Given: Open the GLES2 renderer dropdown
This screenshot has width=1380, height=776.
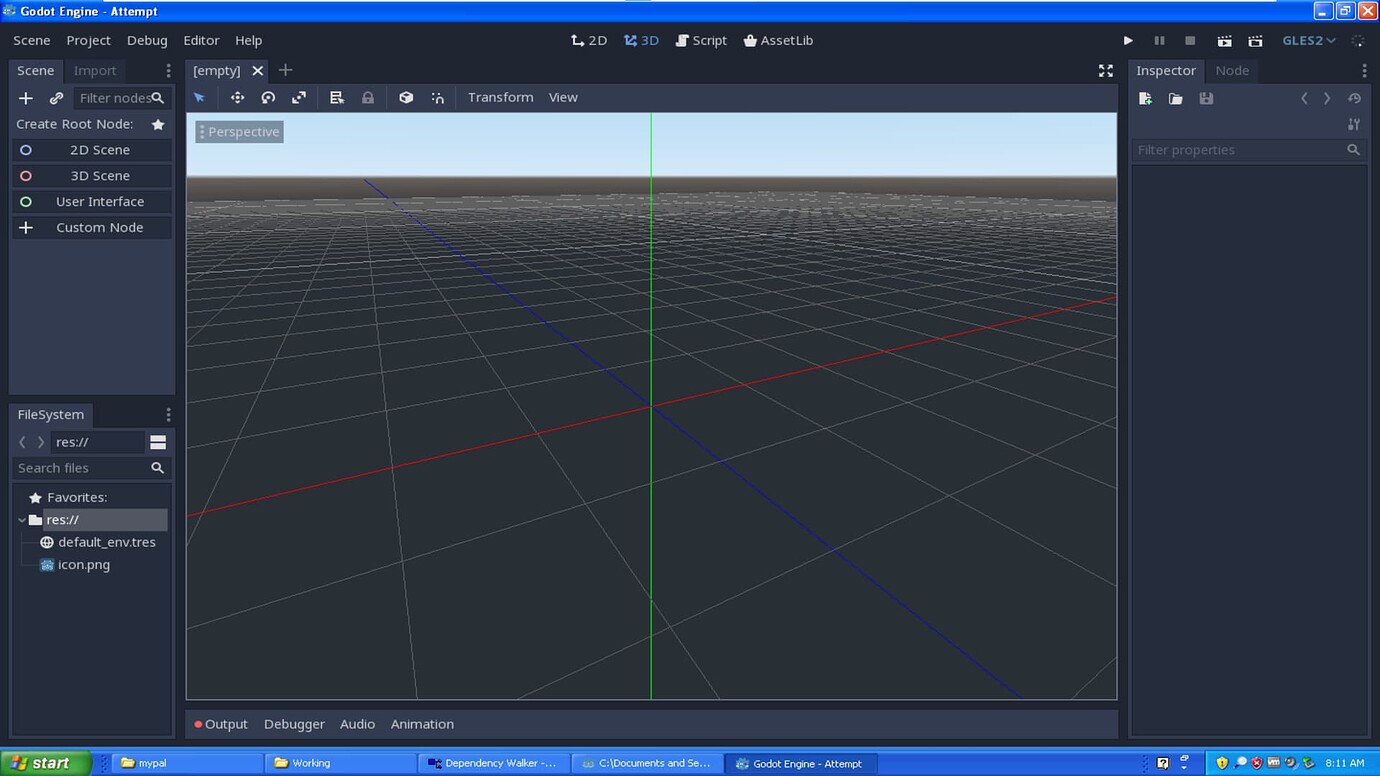Looking at the screenshot, I should coord(1308,40).
